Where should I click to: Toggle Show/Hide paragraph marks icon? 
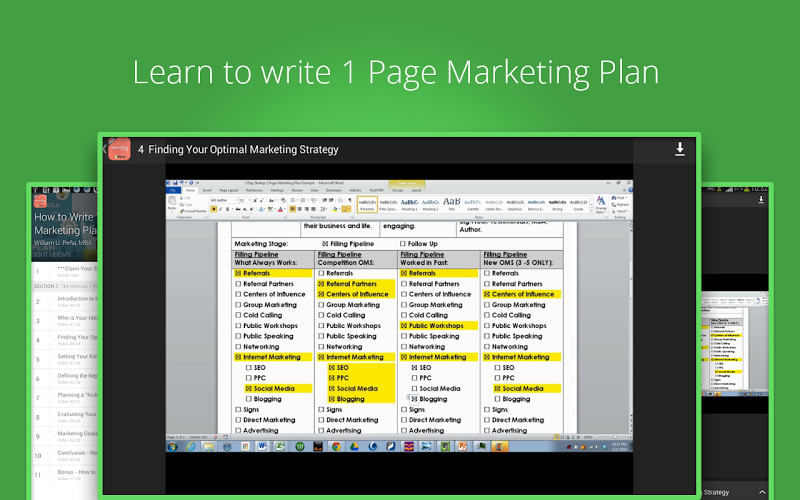[x=349, y=200]
